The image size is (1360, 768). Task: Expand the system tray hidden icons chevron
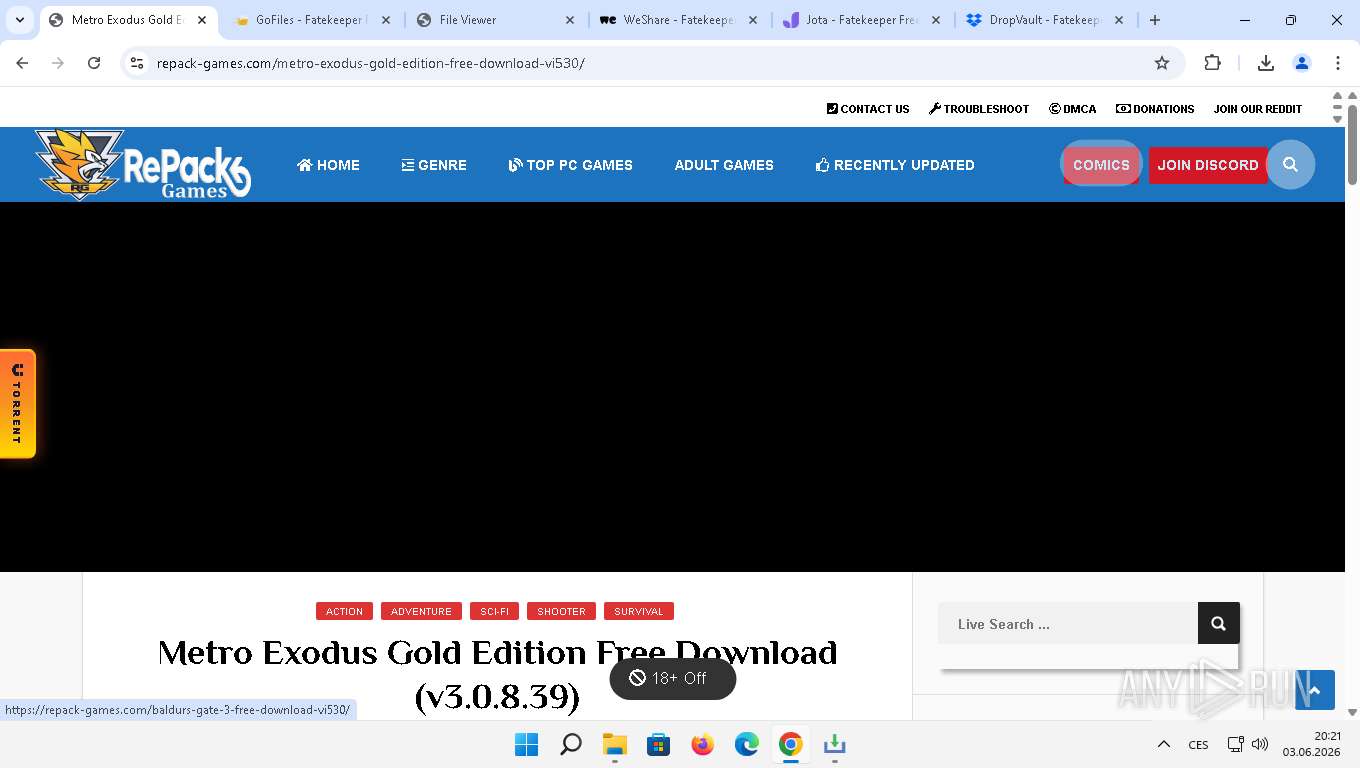tap(1163, 744)
